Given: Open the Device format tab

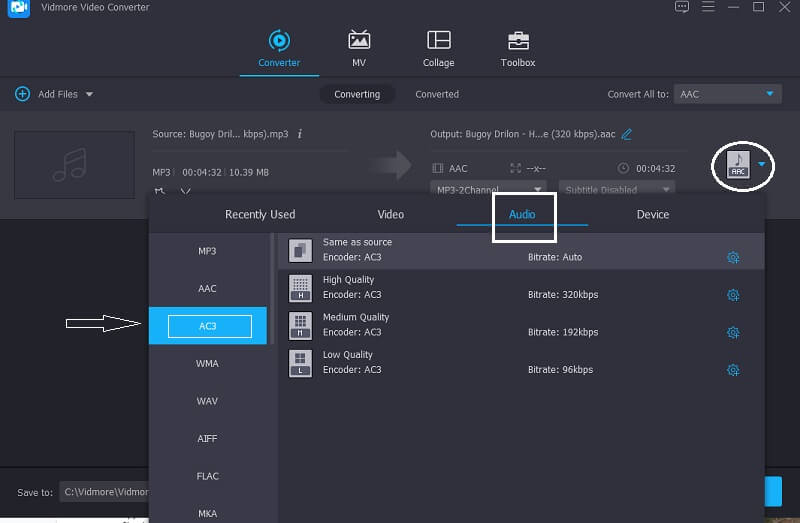Looking at the screenshot, I should coord(653,214).
